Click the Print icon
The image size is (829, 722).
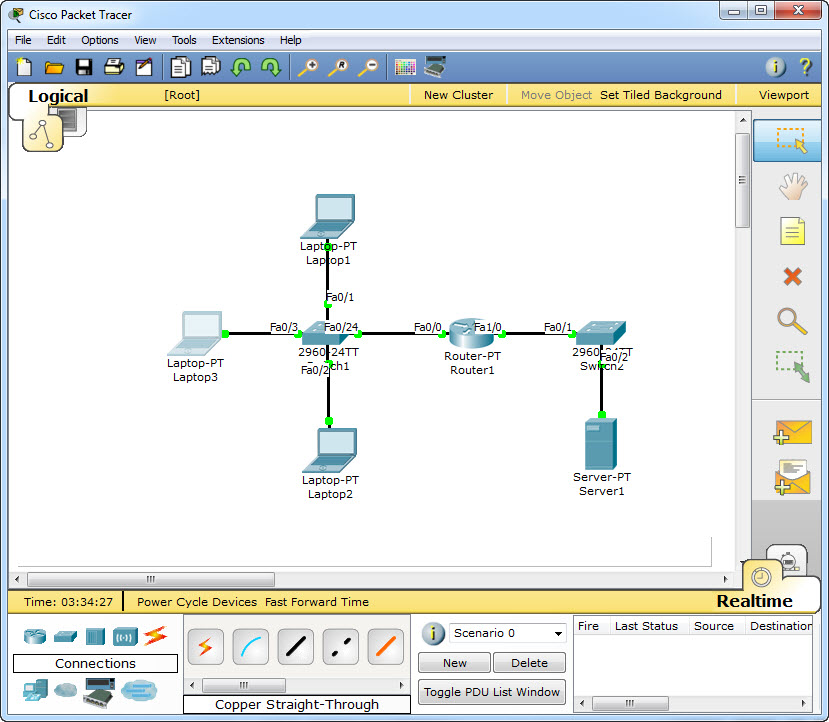click(114, 67)
